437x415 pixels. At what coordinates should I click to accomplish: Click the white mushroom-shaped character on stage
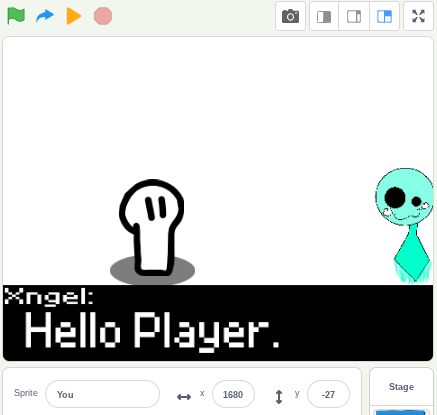152,228
